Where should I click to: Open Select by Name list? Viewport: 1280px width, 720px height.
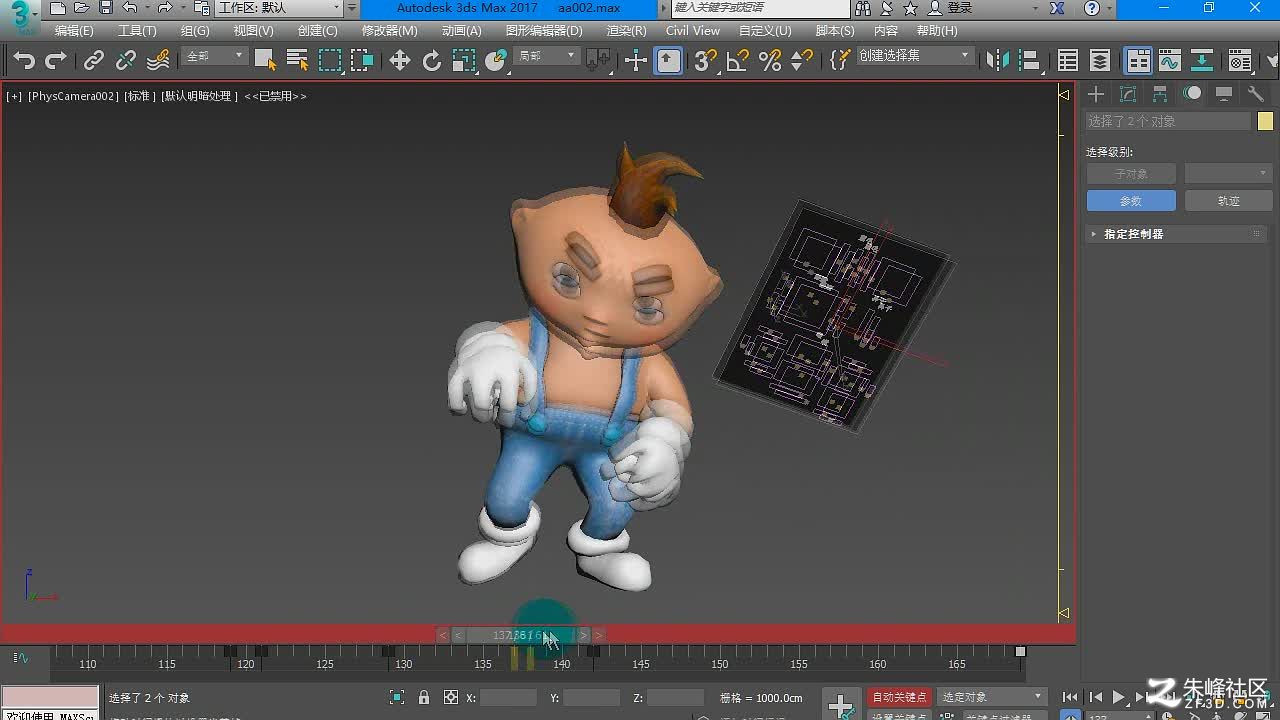(297, 60)
